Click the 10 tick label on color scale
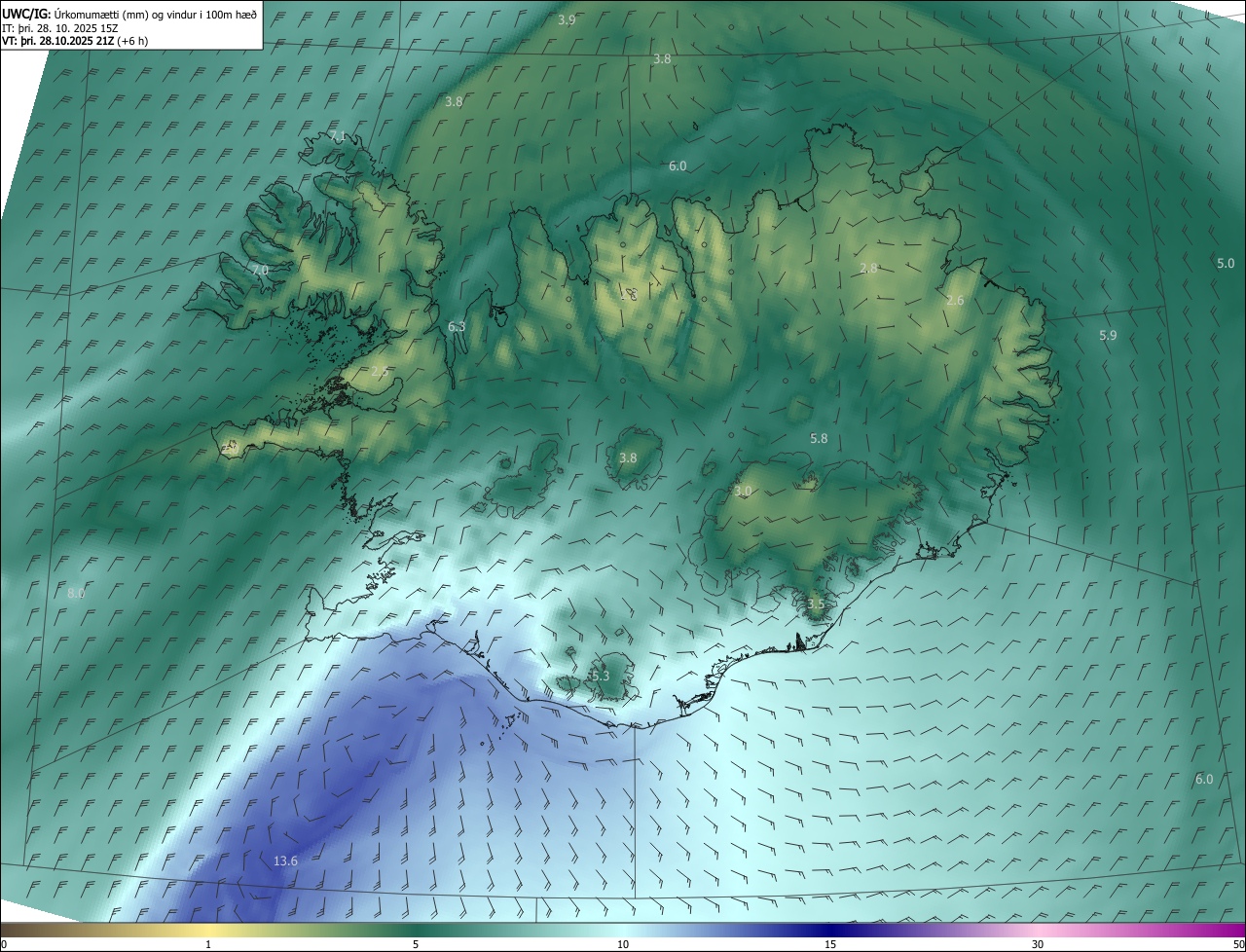Viewport: 1246px width, 952px height. 623,944
